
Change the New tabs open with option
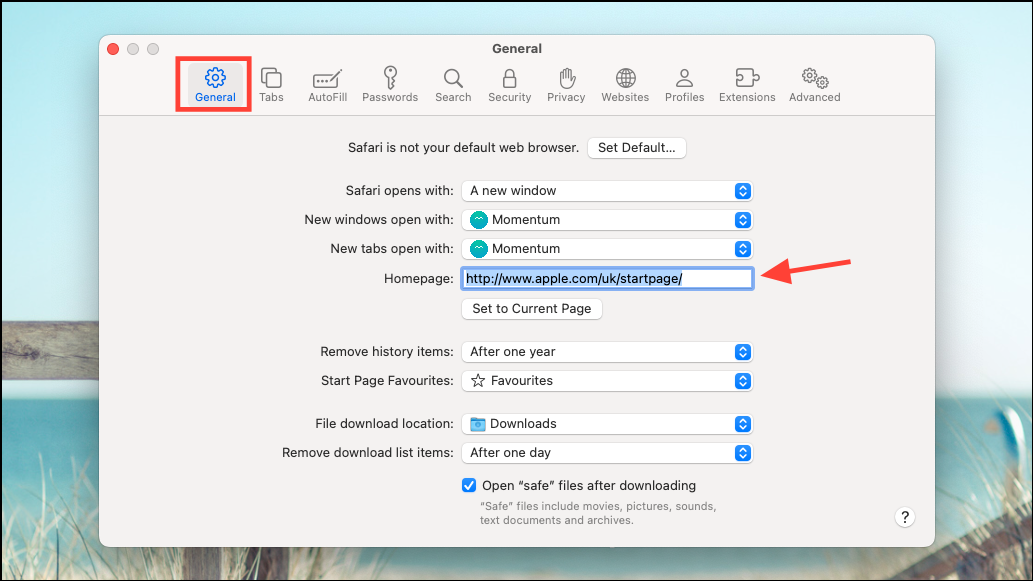tap(605, 248)
